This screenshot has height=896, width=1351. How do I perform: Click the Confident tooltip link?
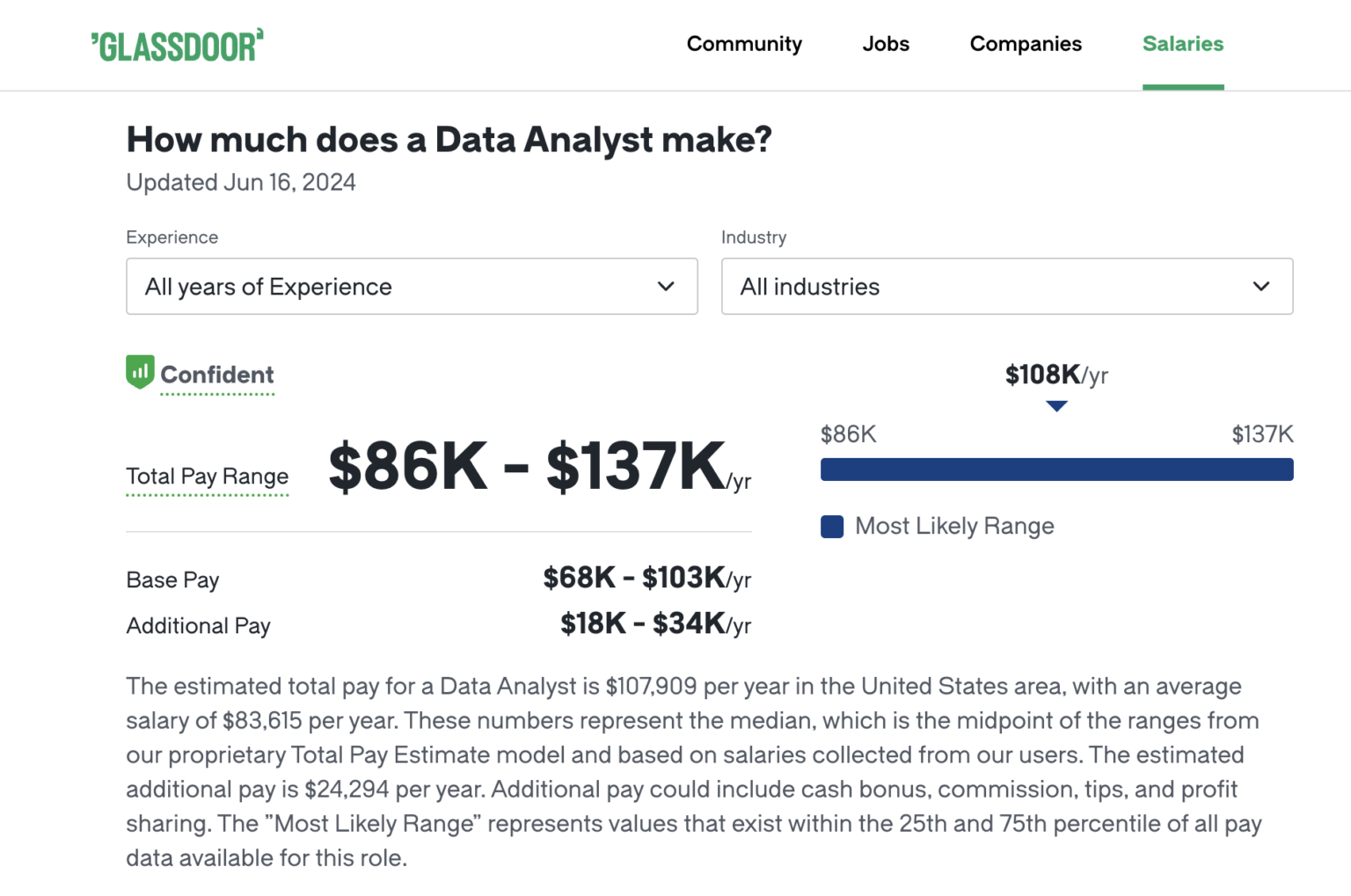pyautogui.click(x=217, y=375)
